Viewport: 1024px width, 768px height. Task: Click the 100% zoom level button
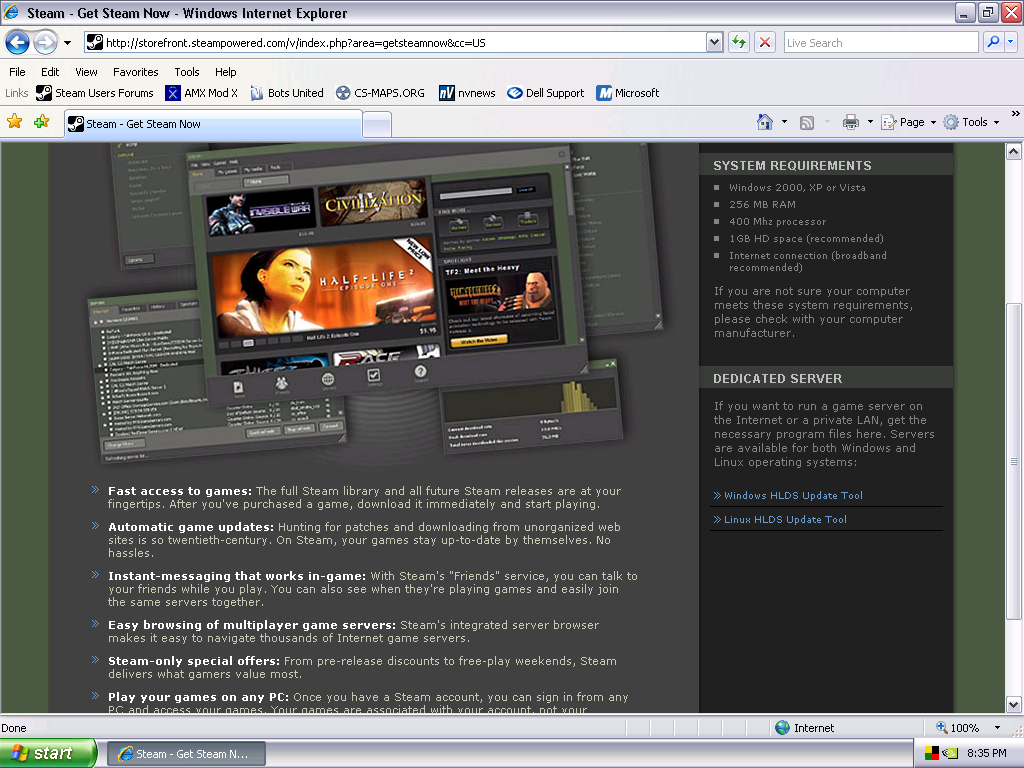point(958,728)
